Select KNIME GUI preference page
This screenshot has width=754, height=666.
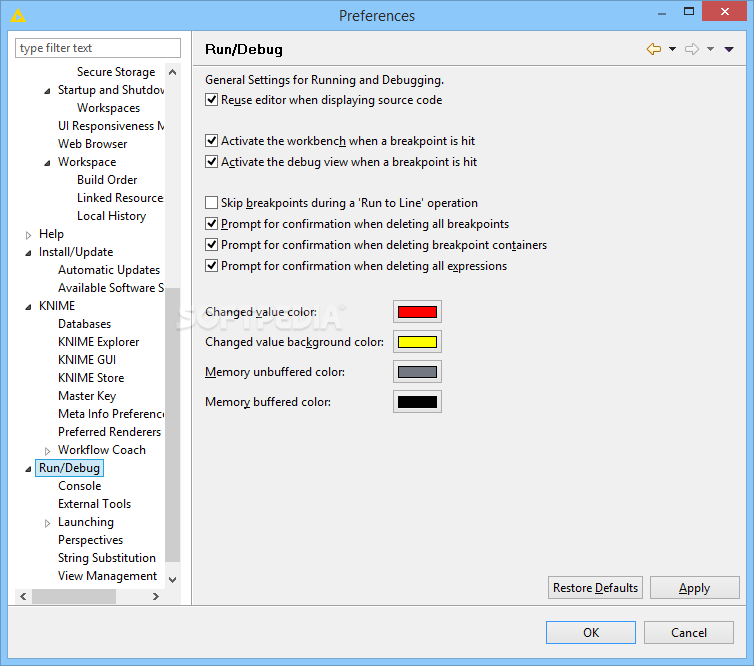coord(87,360)
